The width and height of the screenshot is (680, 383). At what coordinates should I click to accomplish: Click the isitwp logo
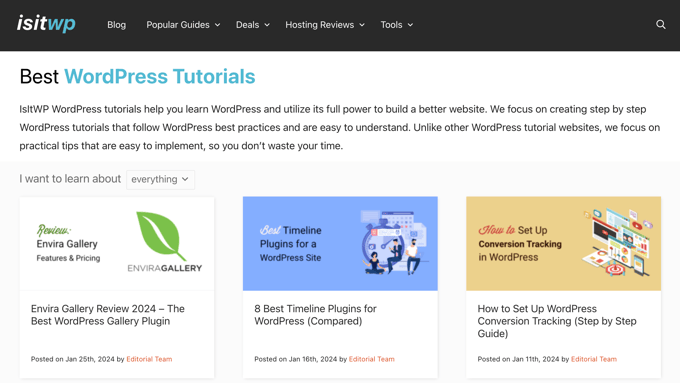point(46,23)
